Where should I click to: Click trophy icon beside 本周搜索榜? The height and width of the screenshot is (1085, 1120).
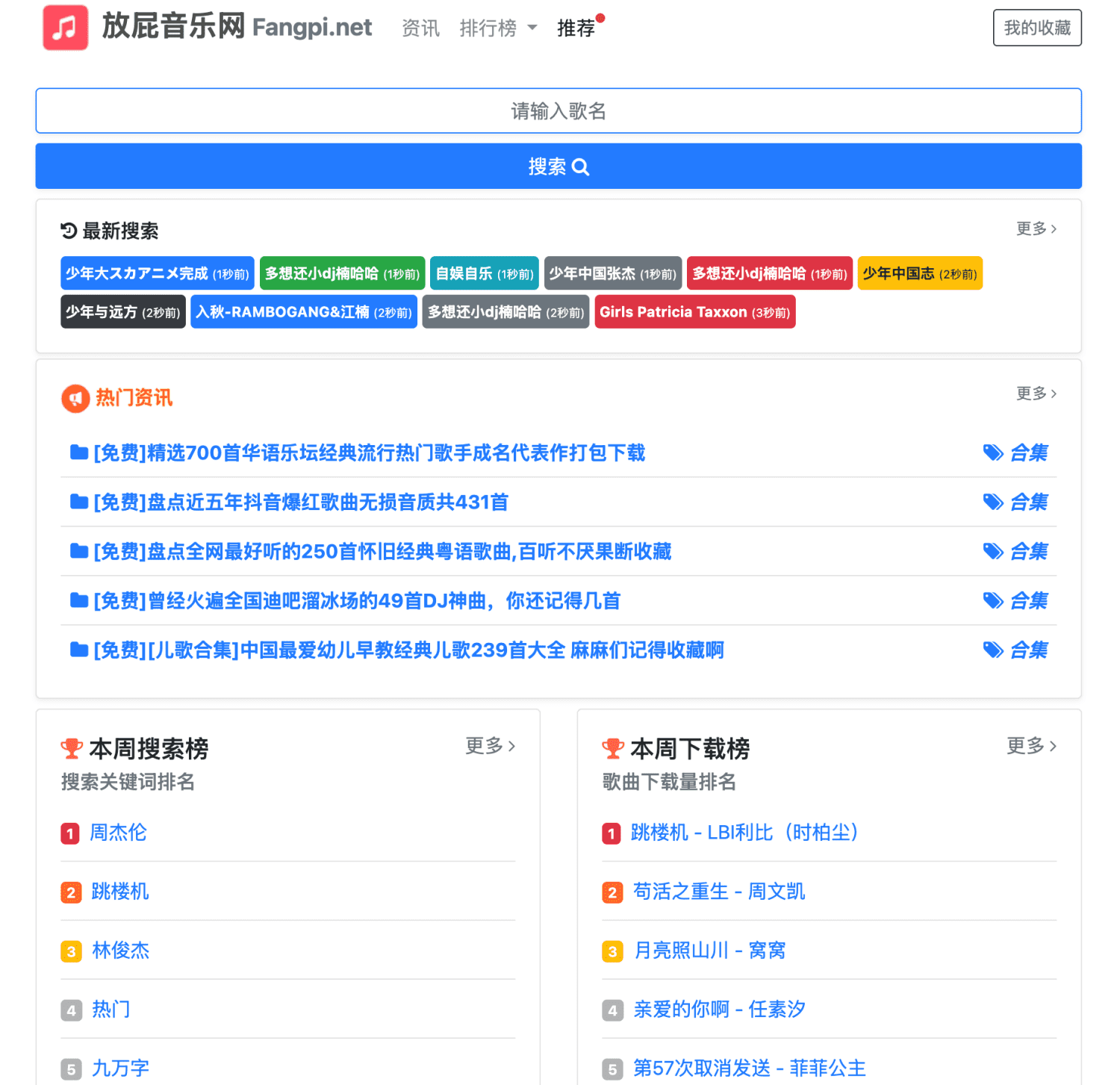[x=72, y=748]
